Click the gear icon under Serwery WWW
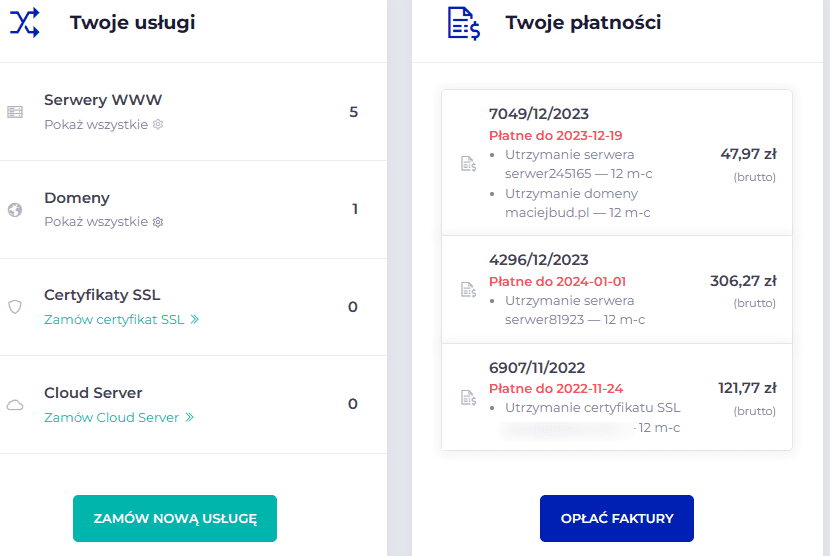Viewport: 830px width, 556px height. pyautogui.click(x=158, y=124)
